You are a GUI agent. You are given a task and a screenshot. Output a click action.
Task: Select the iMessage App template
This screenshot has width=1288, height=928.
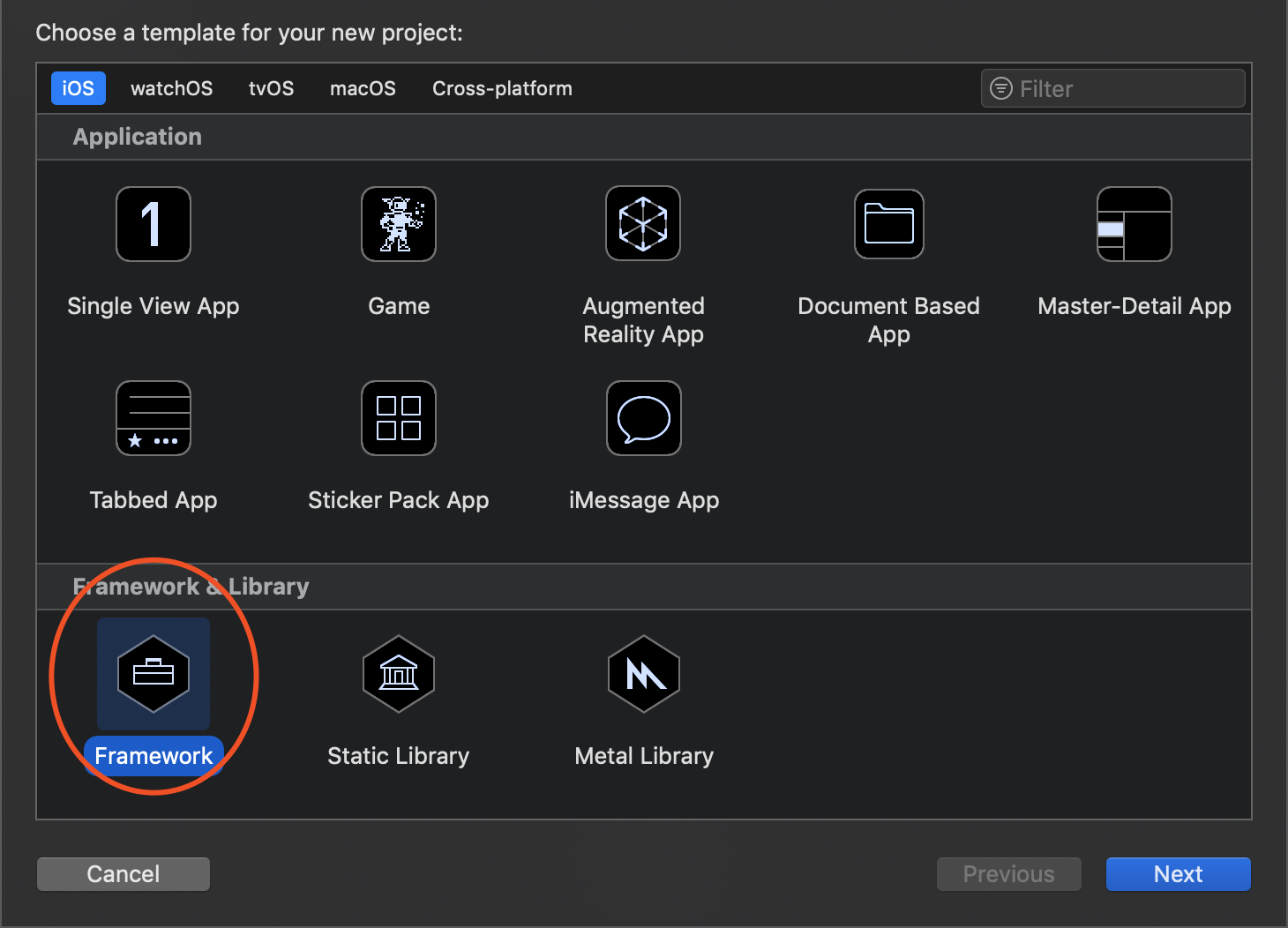coord(643,418)
